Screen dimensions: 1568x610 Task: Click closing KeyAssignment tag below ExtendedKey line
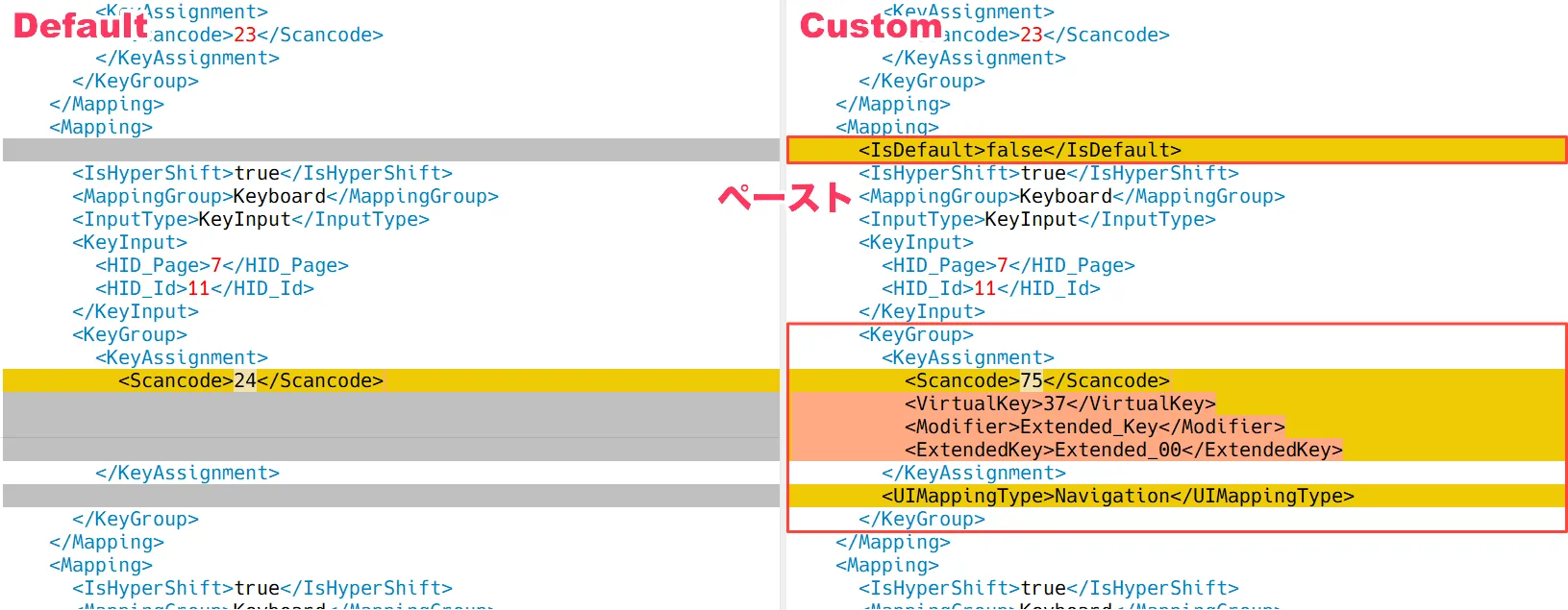(974, 473)
